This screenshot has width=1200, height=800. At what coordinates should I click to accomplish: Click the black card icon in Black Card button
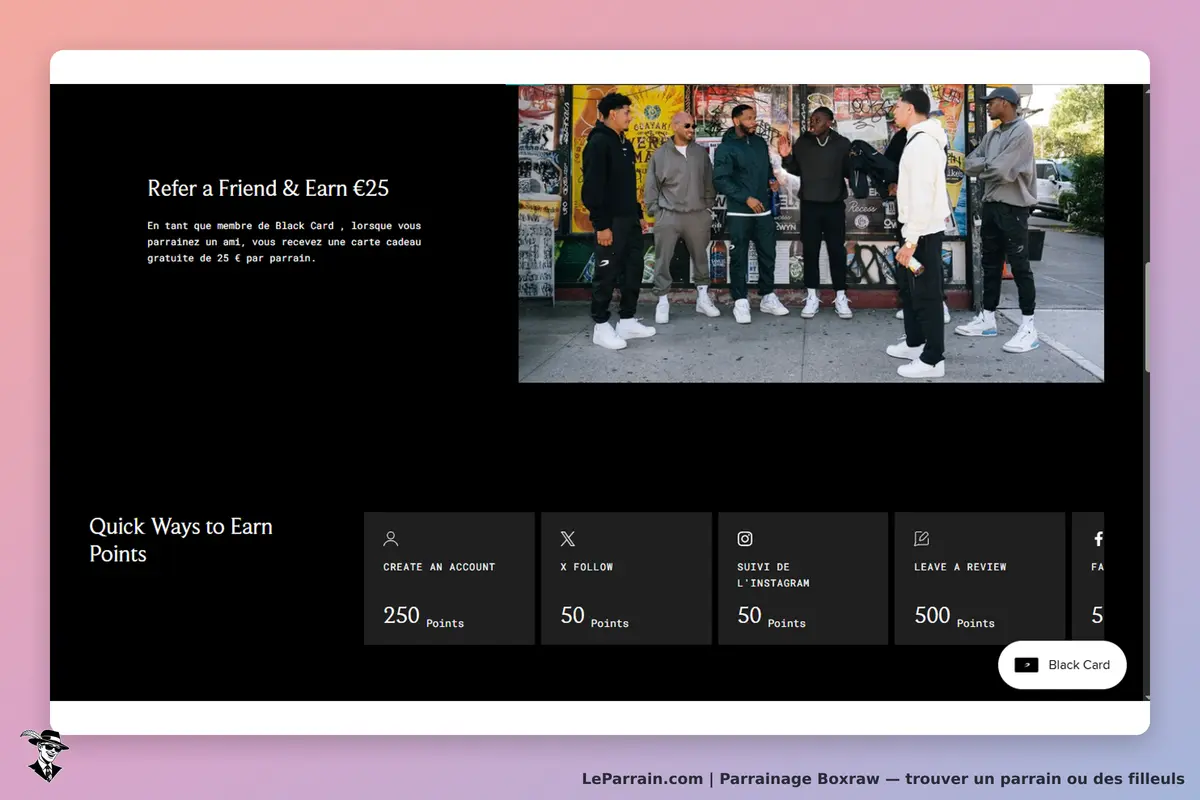(x=1026, y=665)
